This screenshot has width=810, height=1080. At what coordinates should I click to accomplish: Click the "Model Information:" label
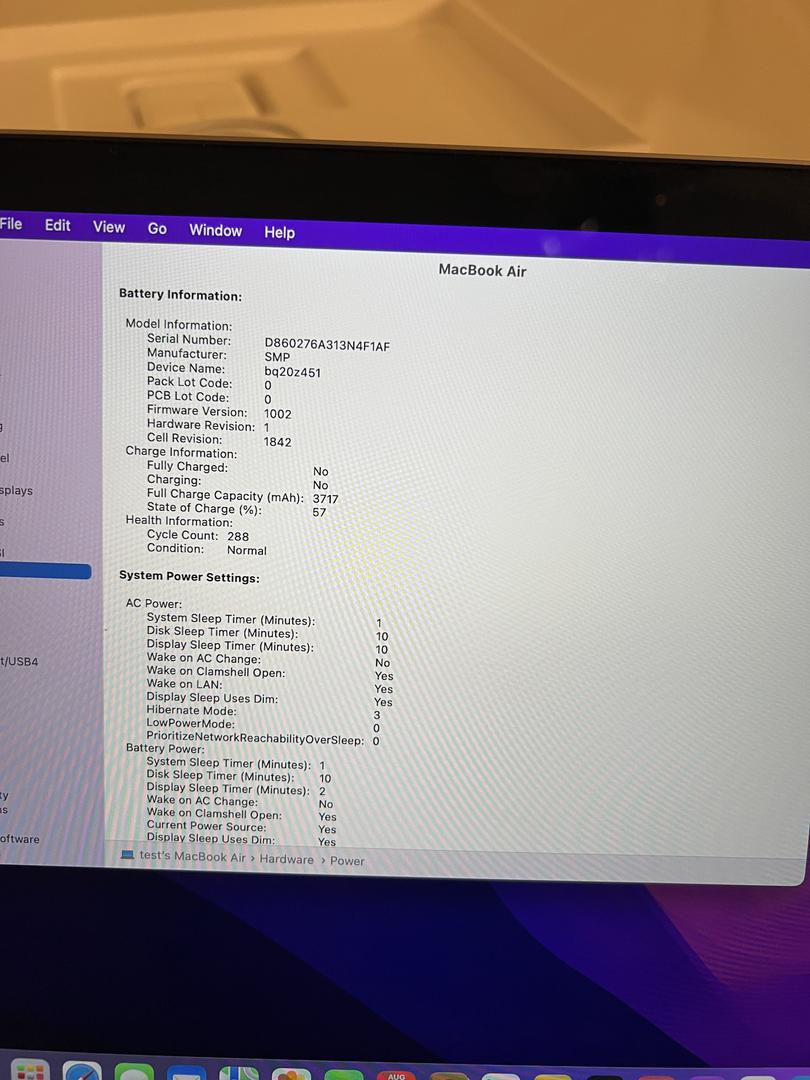[x=179, y=324]
